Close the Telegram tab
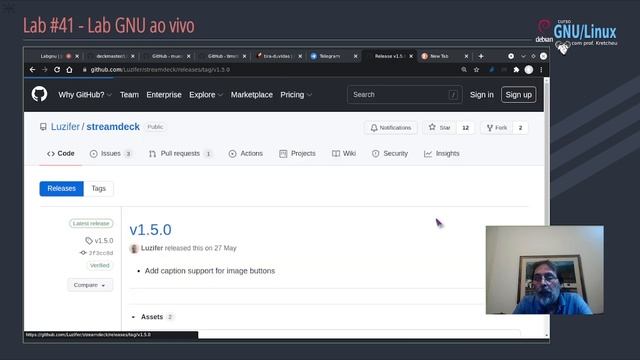 pyautogui.click(x=356, y=56)
